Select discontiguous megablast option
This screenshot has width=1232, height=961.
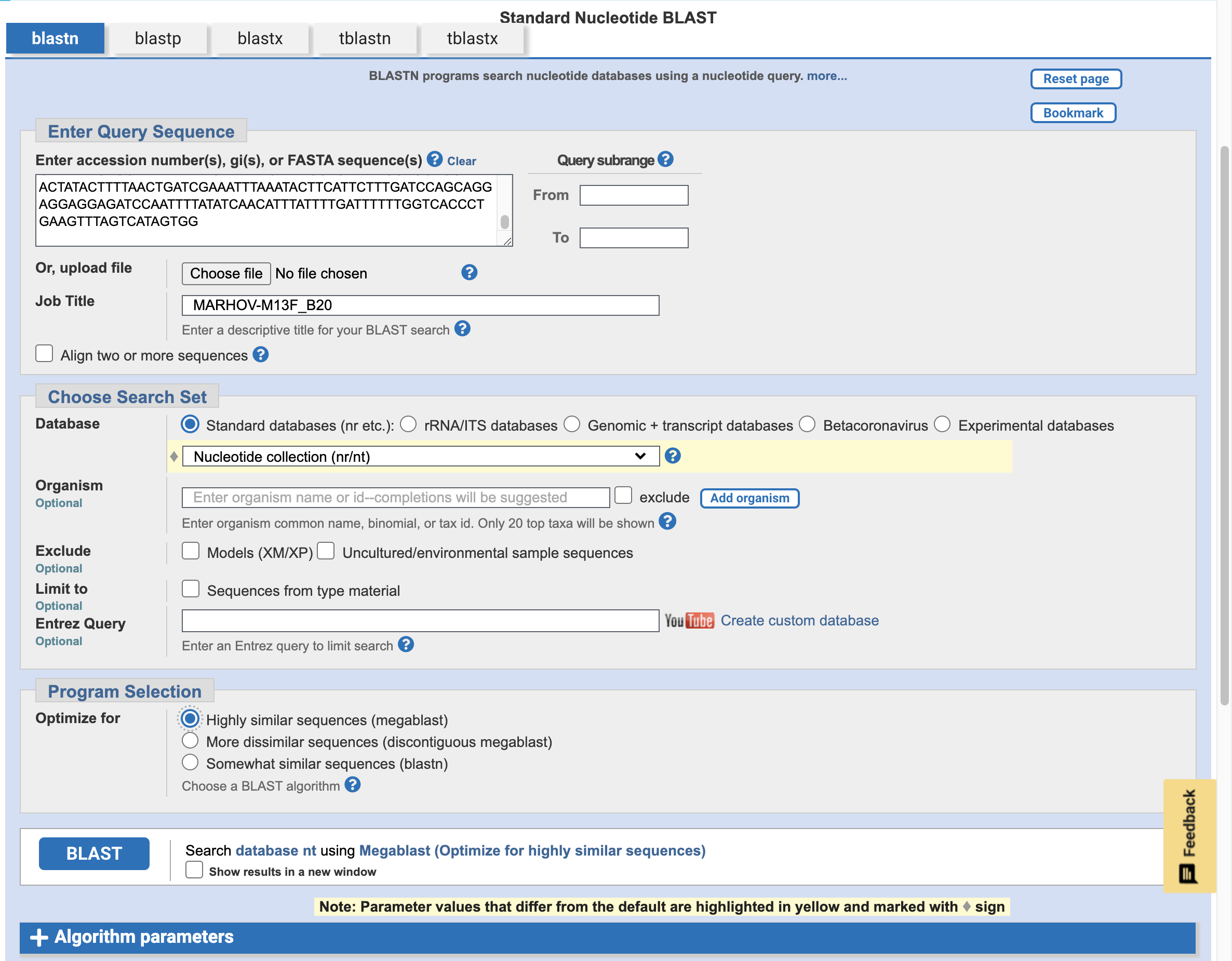point(190,740)
